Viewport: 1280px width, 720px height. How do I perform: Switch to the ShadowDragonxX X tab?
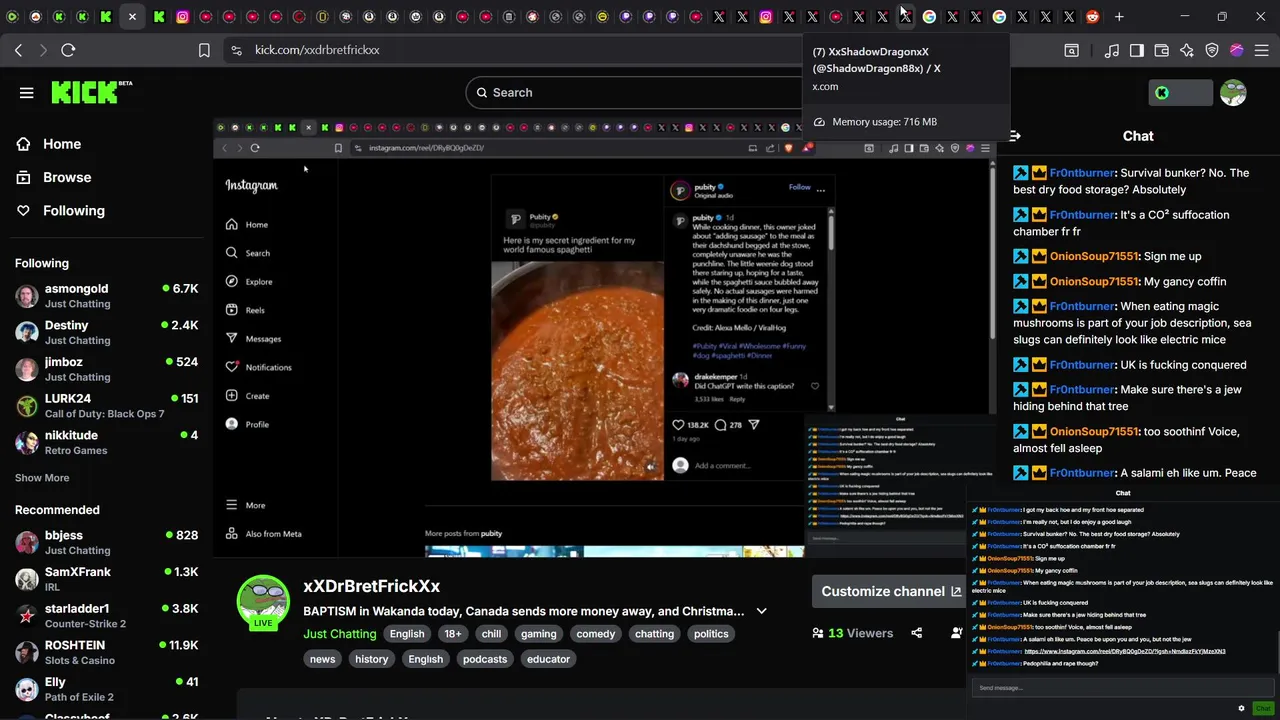point(905,16)
